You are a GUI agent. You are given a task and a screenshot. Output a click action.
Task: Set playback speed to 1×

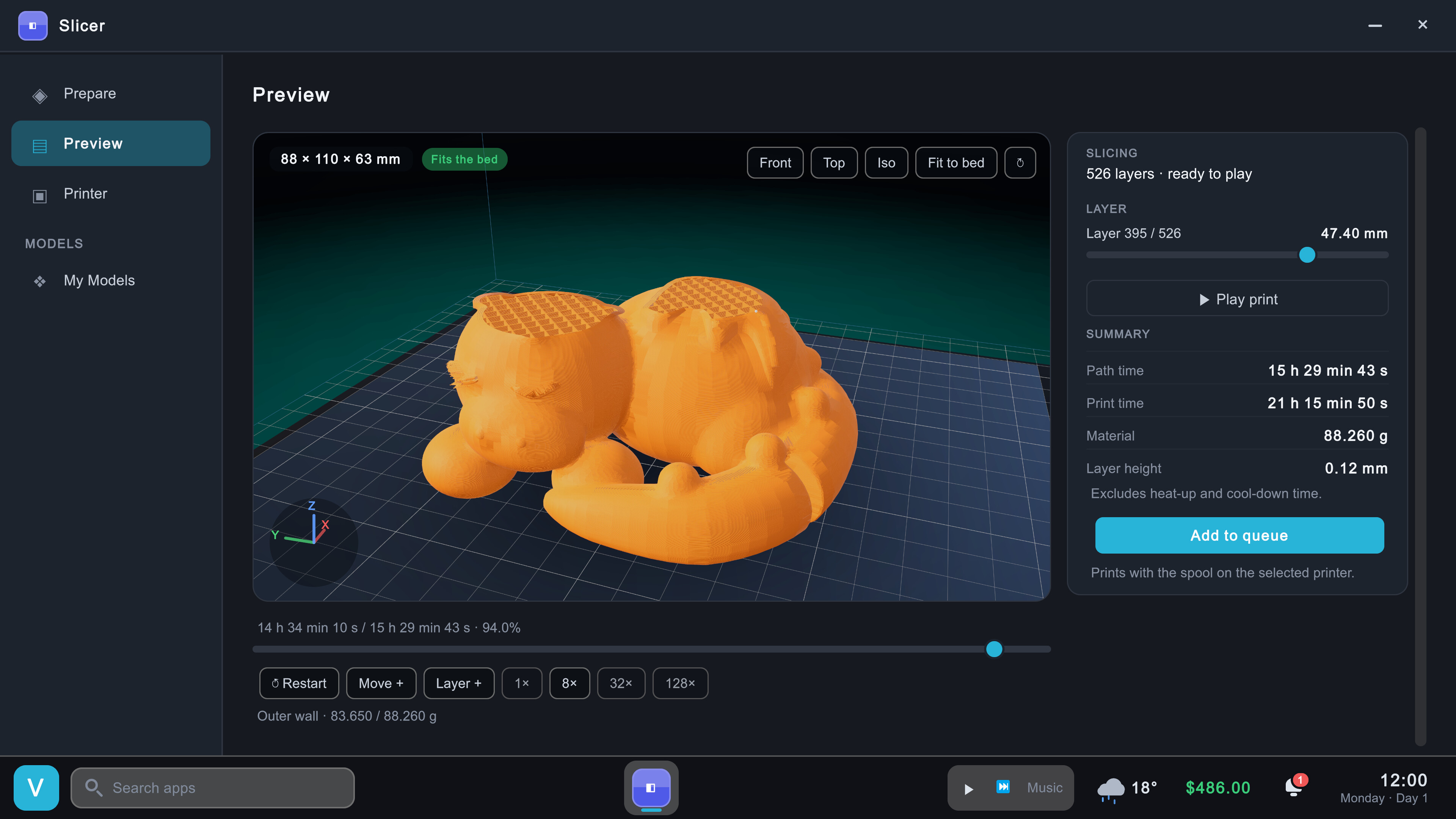click(x=522, y=683)
